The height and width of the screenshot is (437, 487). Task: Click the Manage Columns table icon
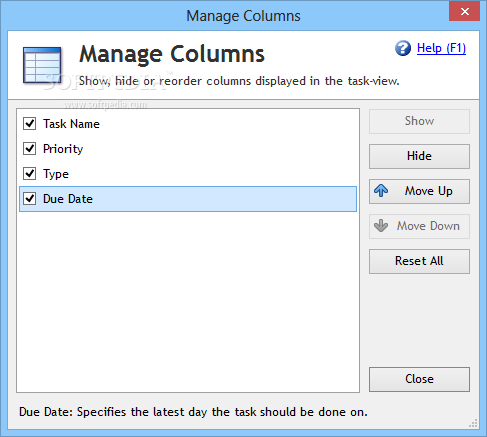click(42, 65)
